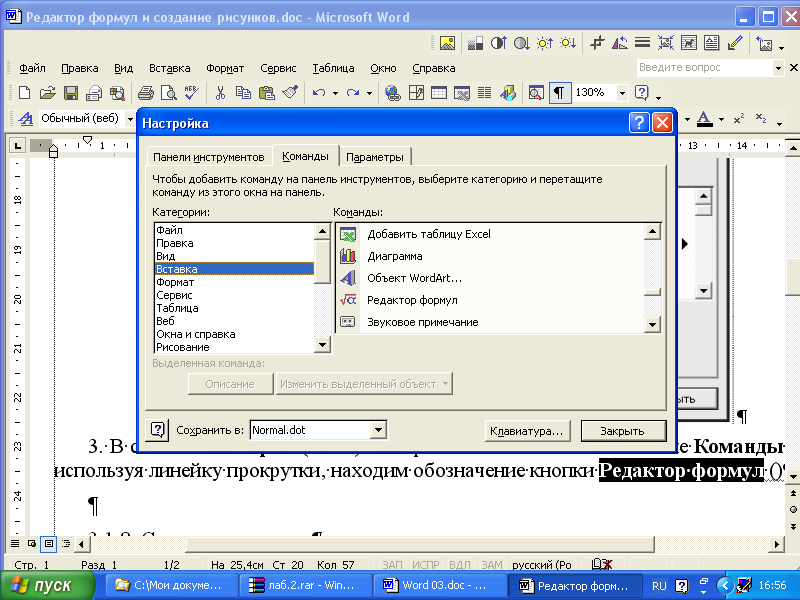Click the More Contrast icon
Viewport: 800px width, 600px height.
point(498,43)
